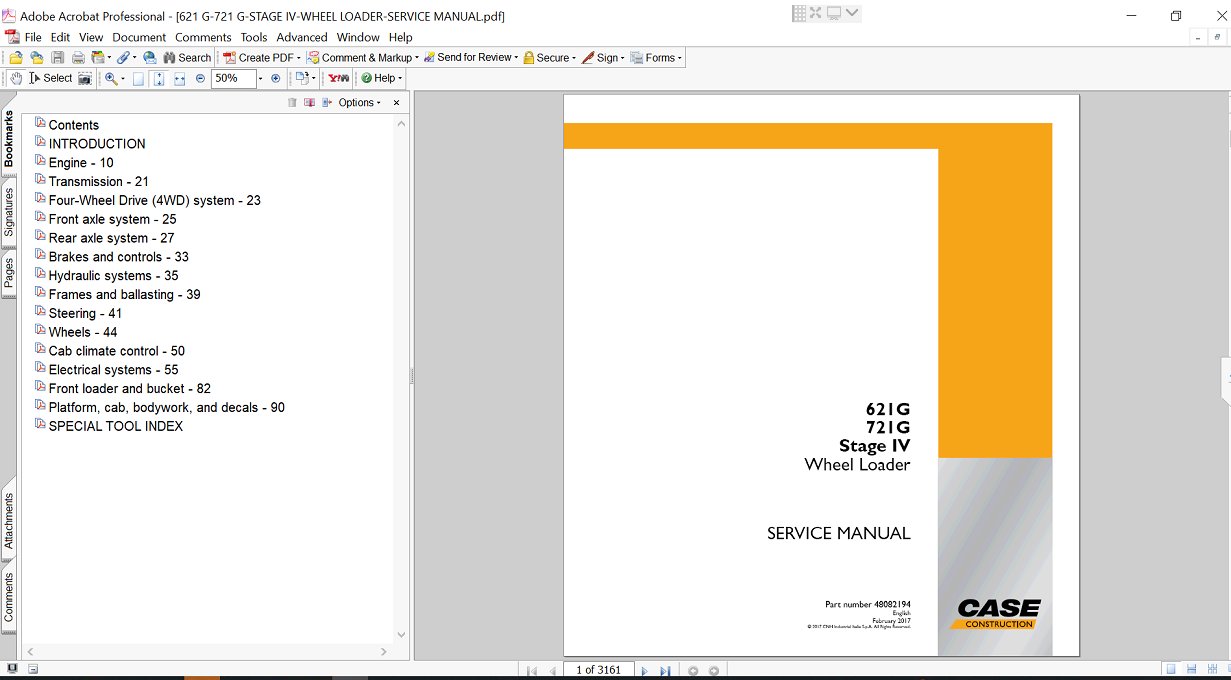Print the document using the printer icon
Screen dimensions: 1231x680
(77, 58)
